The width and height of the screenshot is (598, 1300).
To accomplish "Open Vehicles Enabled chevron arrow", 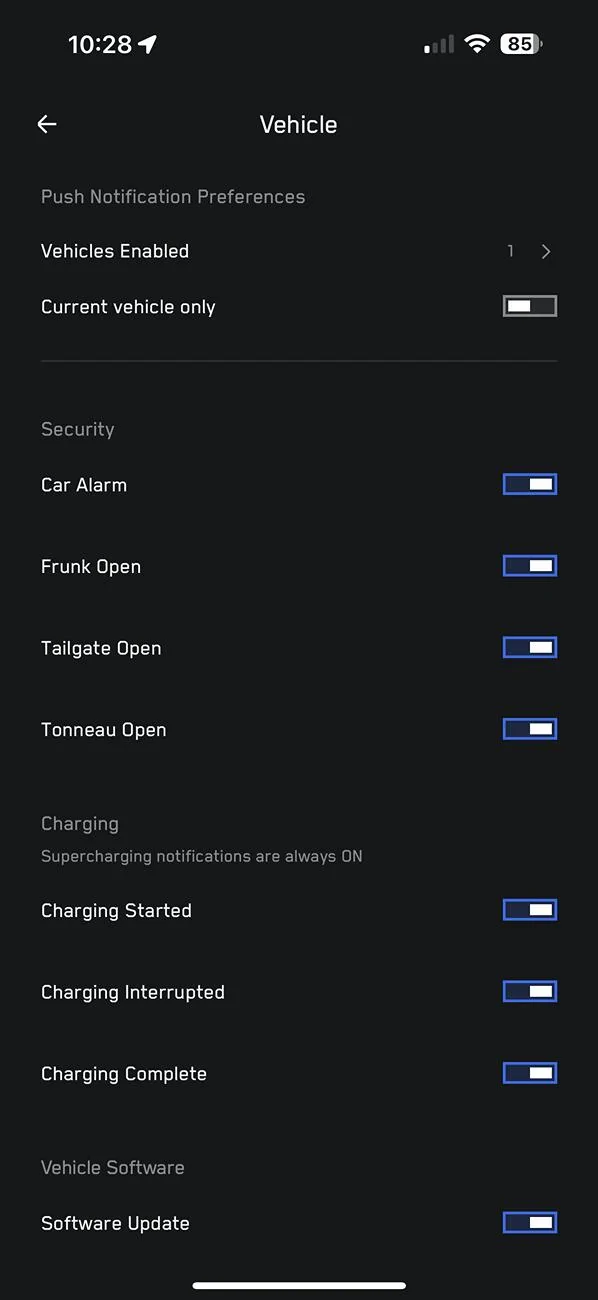I will click(x=546, y=252).
